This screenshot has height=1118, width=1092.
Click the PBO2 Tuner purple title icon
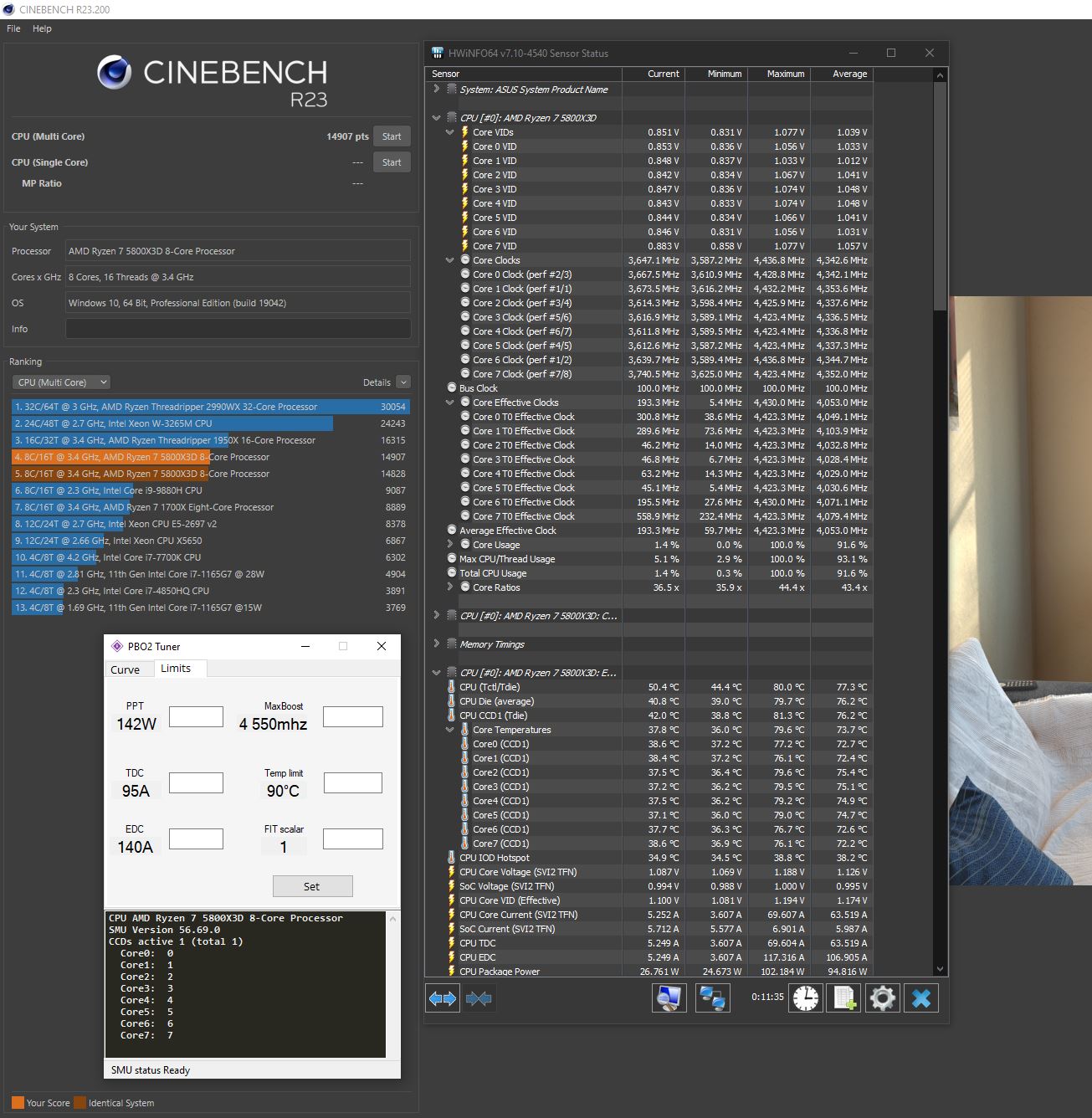(117, 646)
